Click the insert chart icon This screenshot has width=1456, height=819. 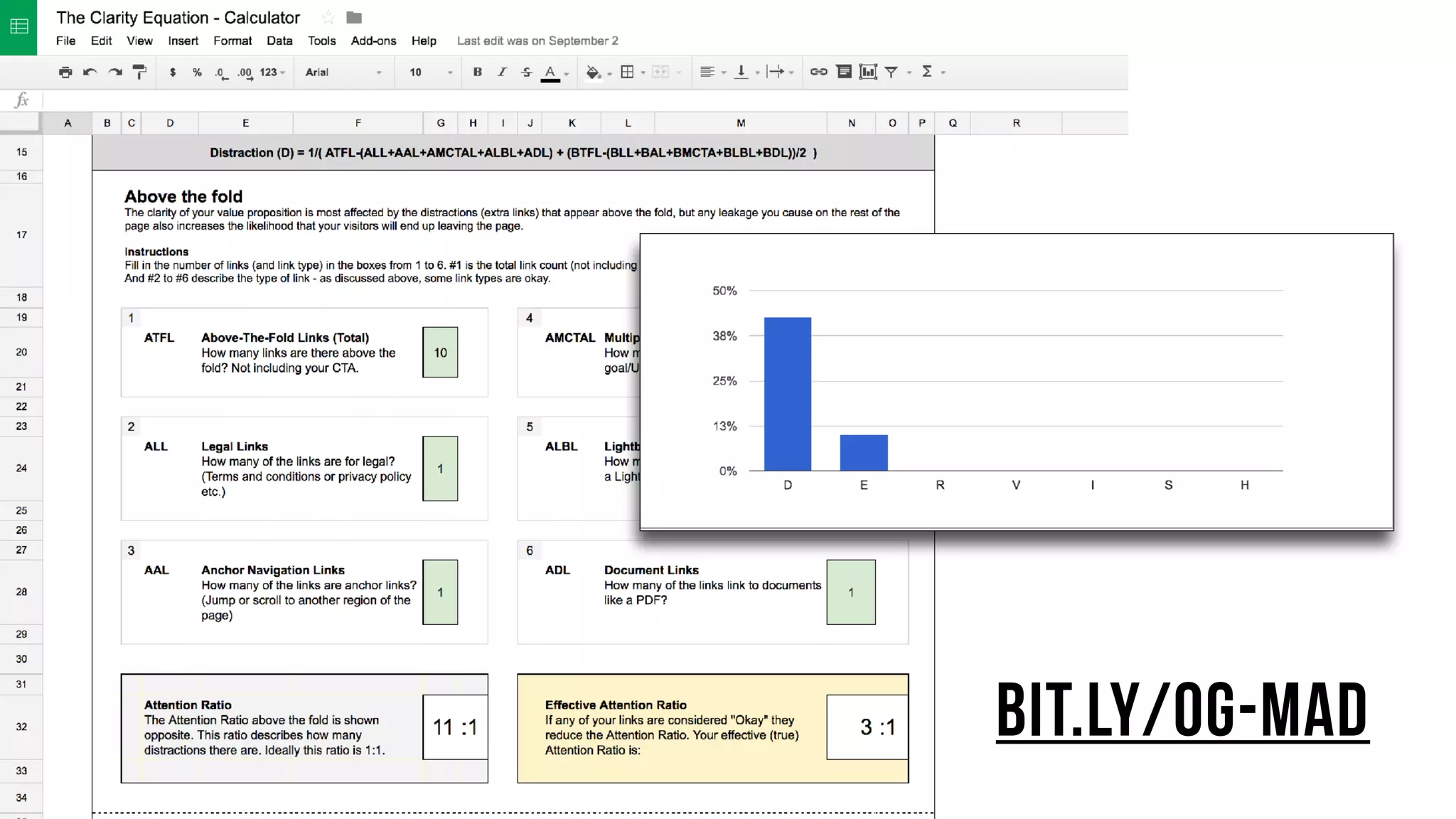pyautogui.click(x=867, y=72)
